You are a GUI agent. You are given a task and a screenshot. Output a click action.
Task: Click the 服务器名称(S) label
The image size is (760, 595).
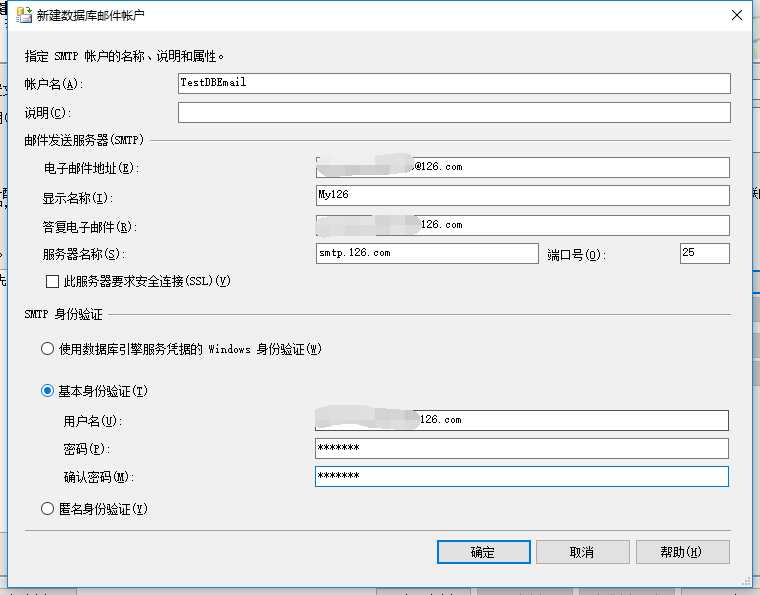pos(84,254)
